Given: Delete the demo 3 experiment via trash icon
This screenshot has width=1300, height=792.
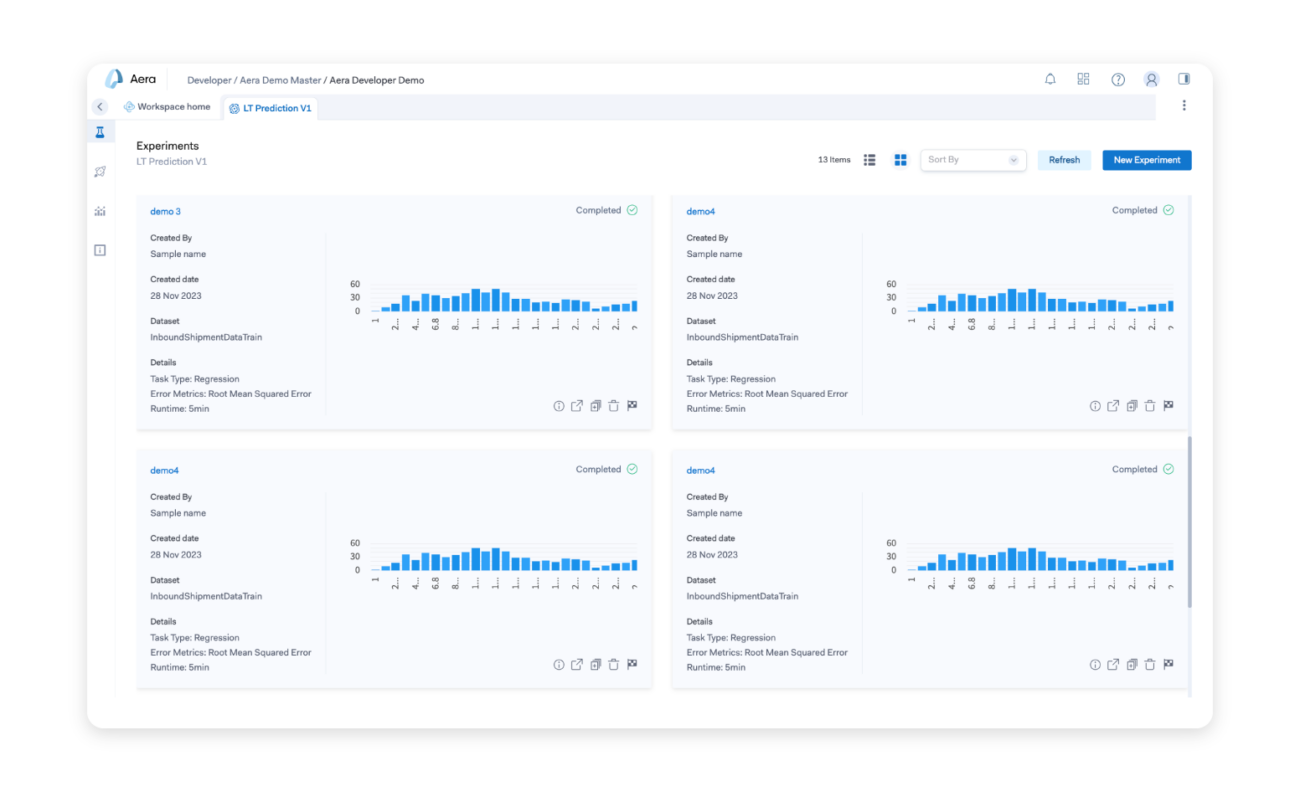Looking at the screenshot, I should 614,406.
